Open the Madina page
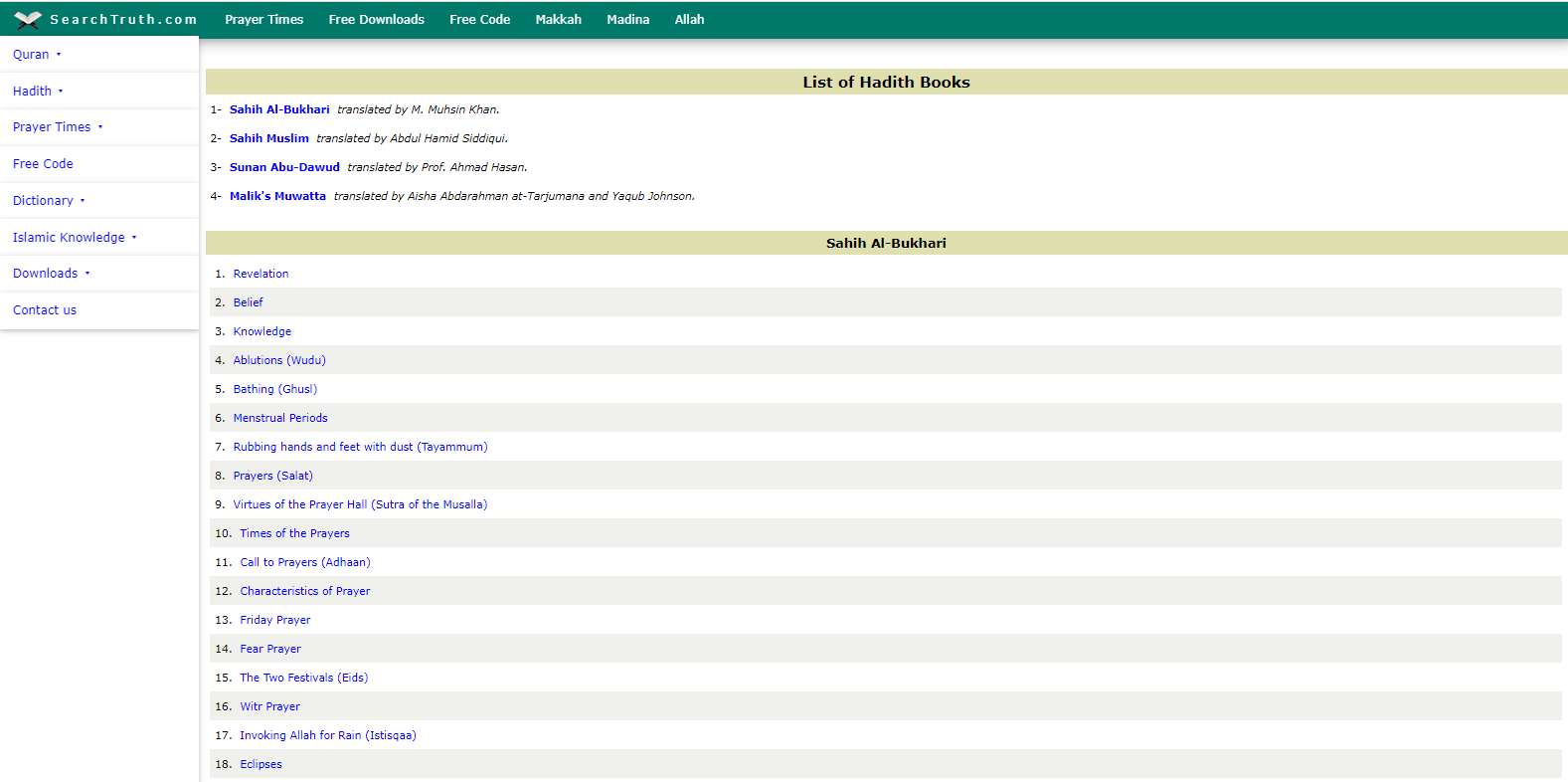 628,20
